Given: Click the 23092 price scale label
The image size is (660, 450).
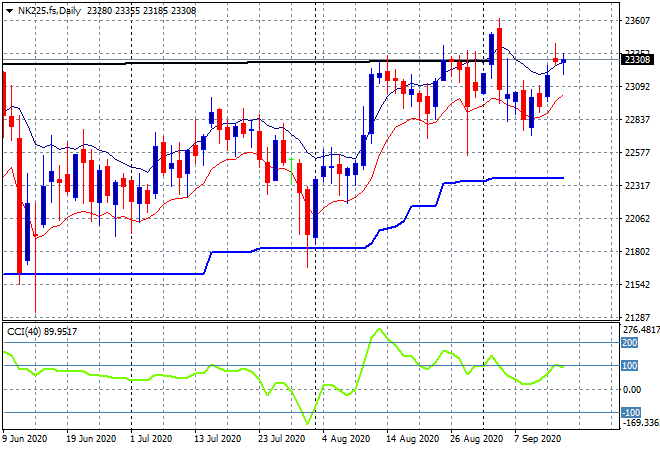Looking at the screenshot, I should coord(638,86).
